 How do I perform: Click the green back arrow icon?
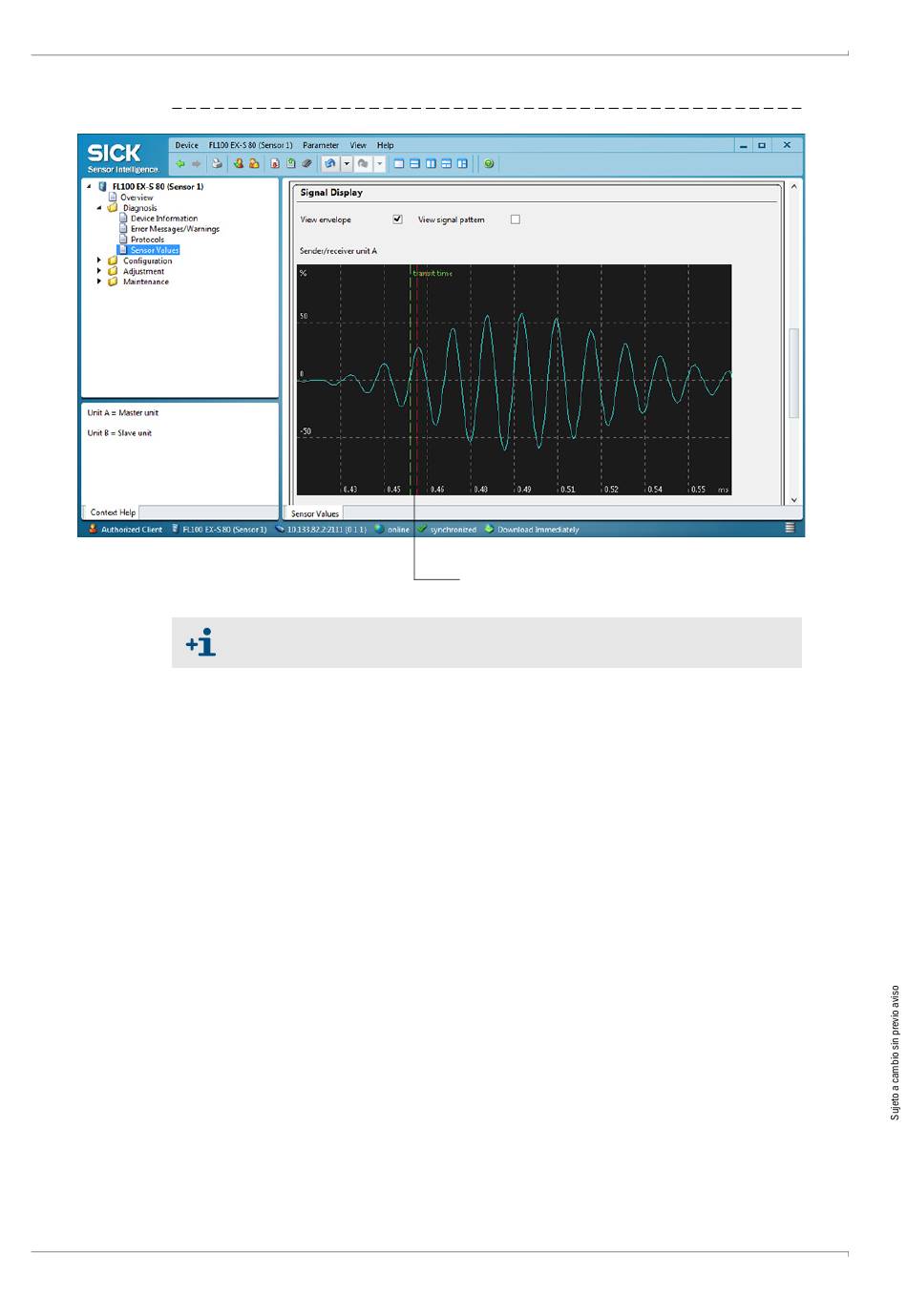179,164
